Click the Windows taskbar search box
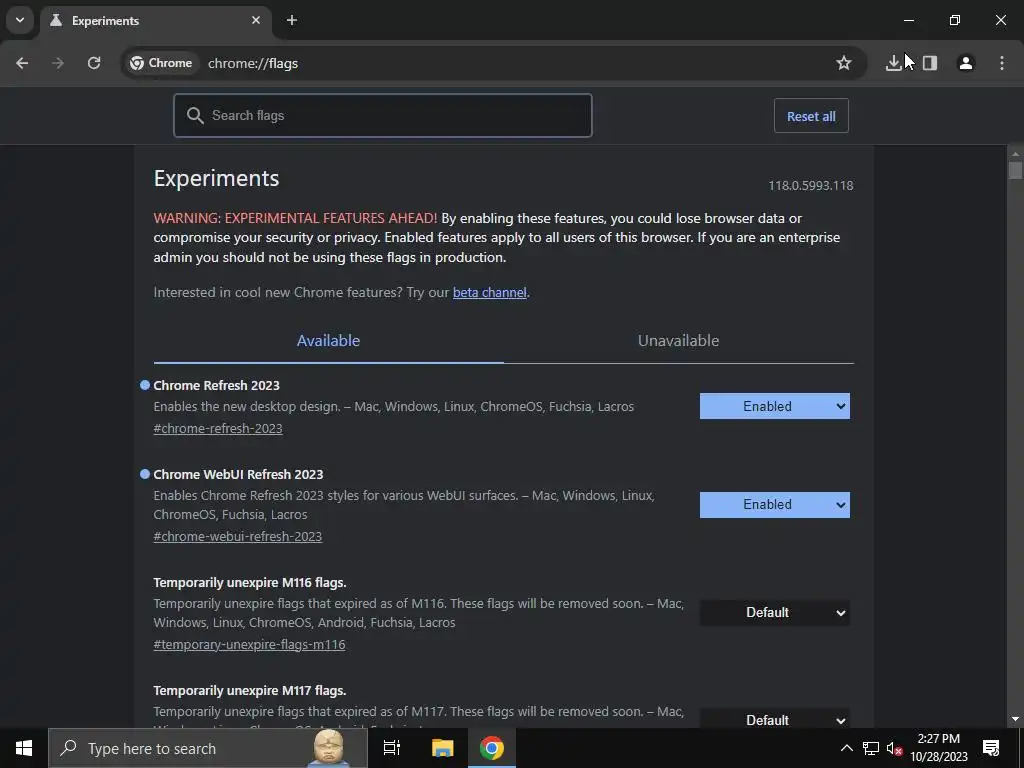The width and height of the screenshot is (1024, 768). click(x=208, y=748)
